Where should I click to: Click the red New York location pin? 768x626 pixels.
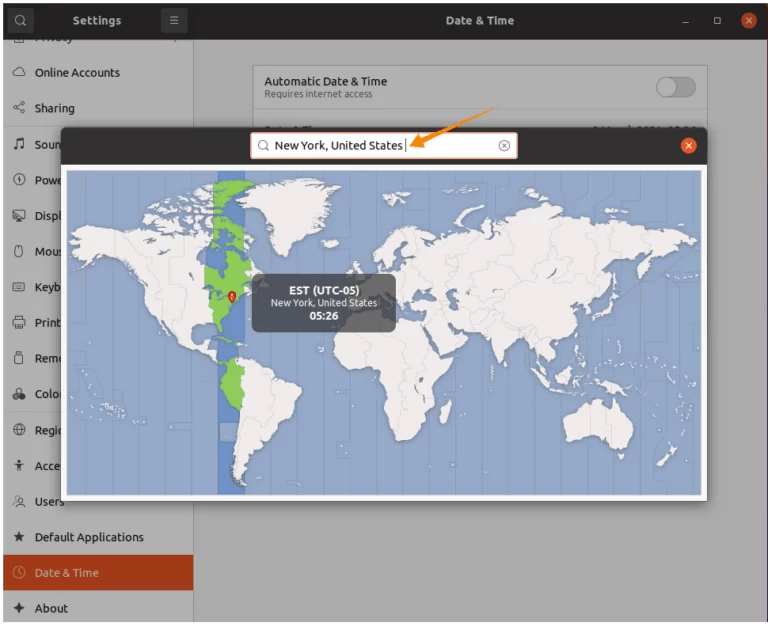(232, 296)
